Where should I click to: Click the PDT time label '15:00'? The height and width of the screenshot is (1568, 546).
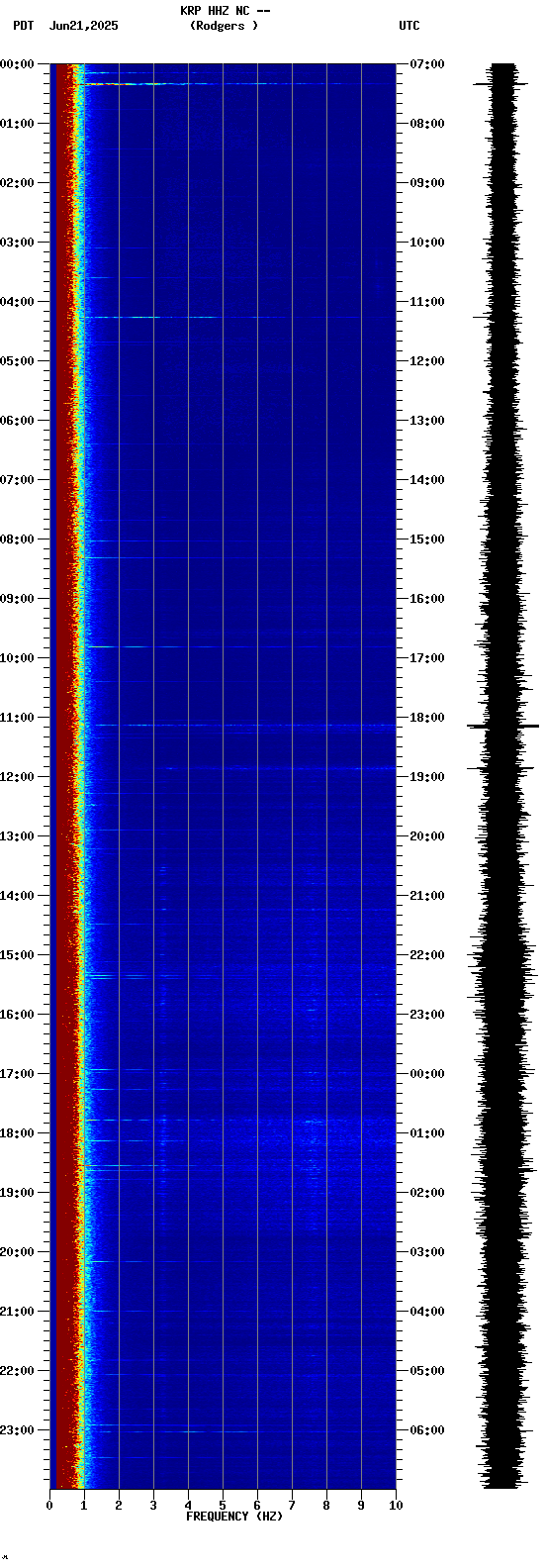tap(17, 955)
